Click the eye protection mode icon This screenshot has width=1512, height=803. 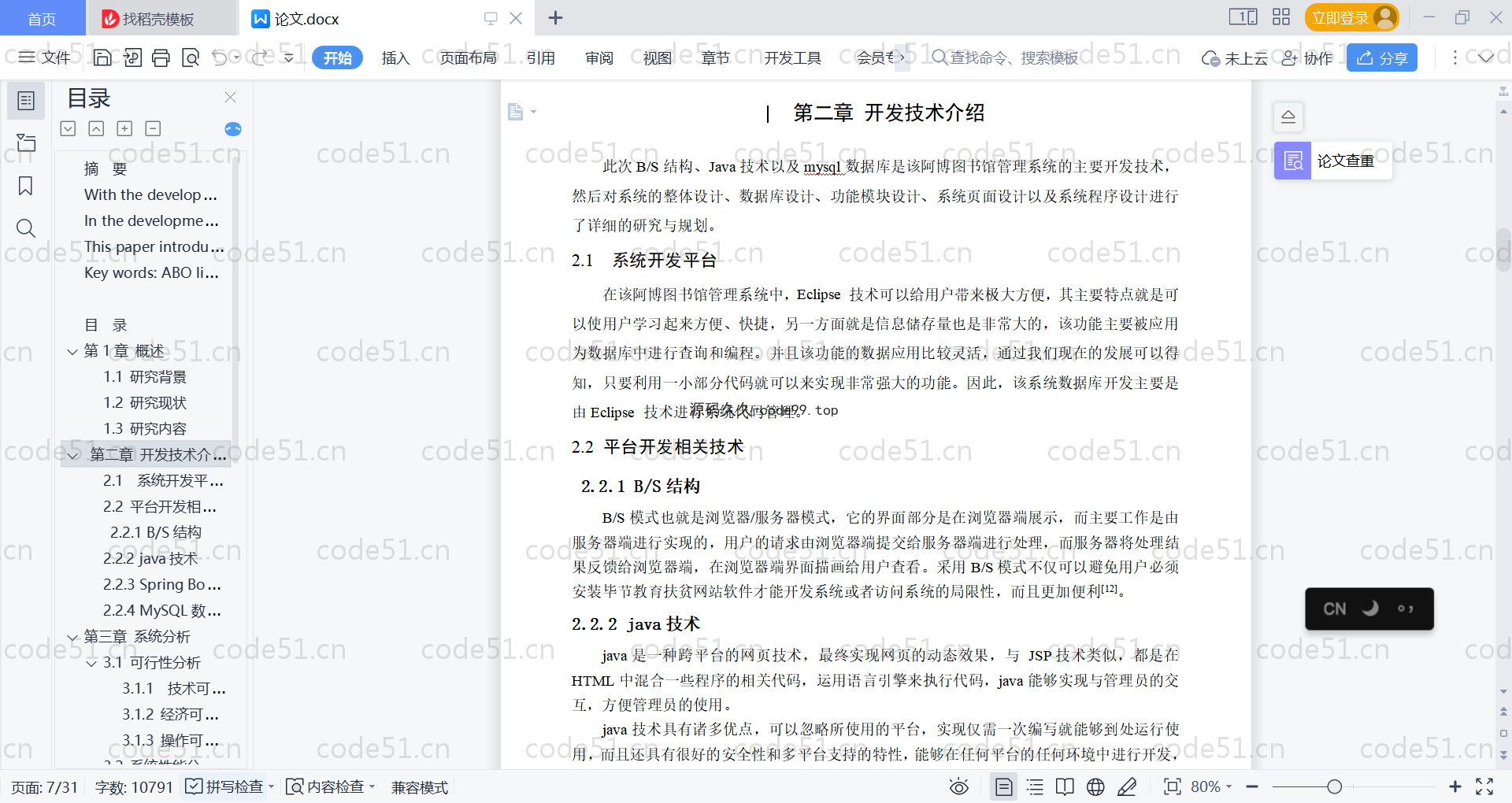(958, 786)
